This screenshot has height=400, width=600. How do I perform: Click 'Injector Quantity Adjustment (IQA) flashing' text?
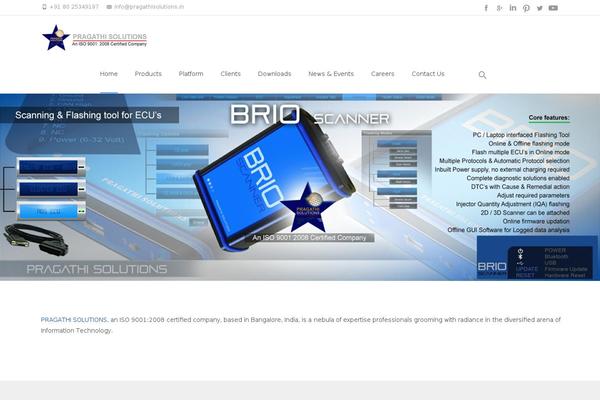tap(512, 204)
